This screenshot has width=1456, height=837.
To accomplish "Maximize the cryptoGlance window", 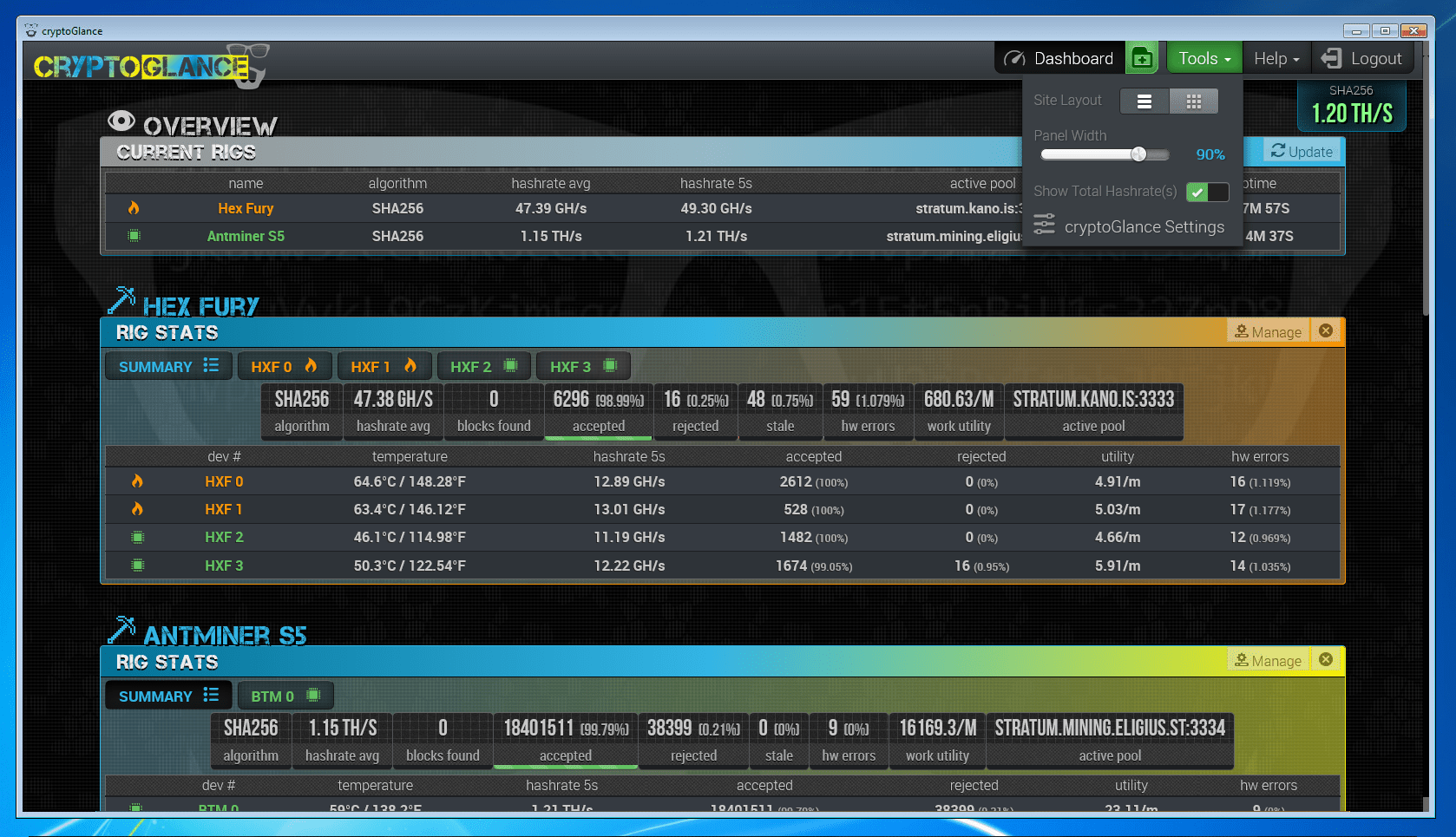I will tap(1385, 30).
